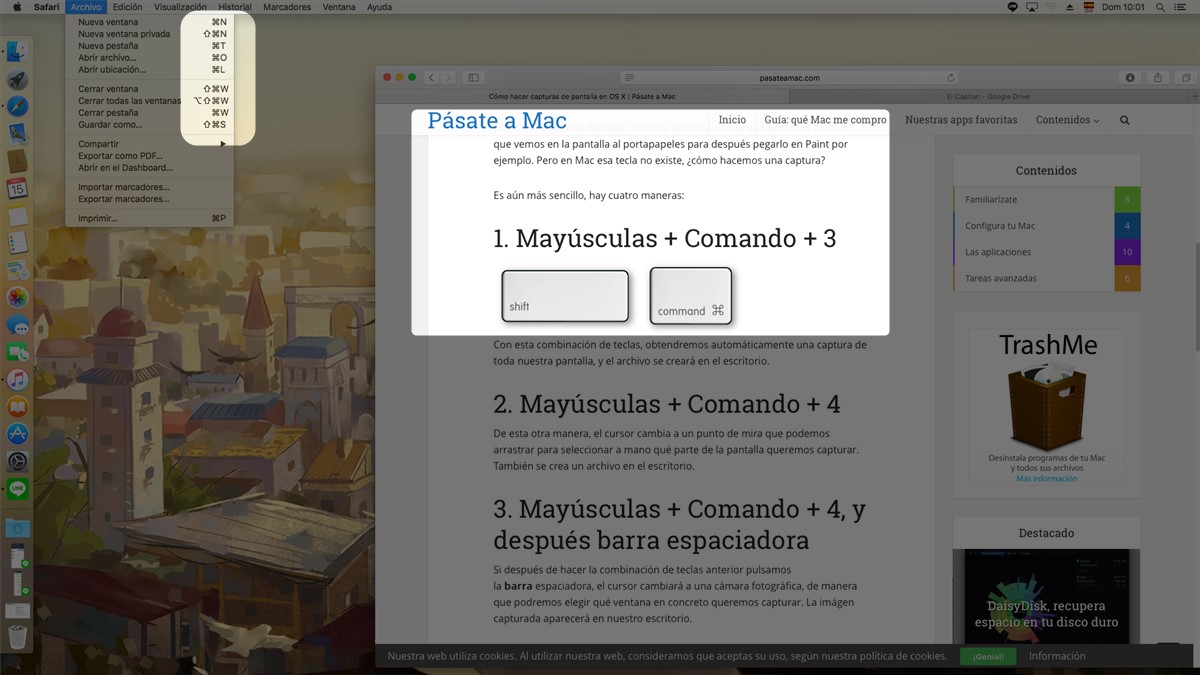Open App Store from the Dock
This screenshot has width=1200, height=675.
(17, 434)
